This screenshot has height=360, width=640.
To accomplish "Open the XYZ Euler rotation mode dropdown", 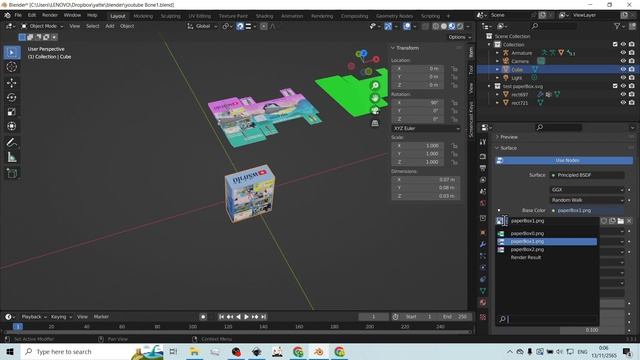I will (x=426, y=128).
